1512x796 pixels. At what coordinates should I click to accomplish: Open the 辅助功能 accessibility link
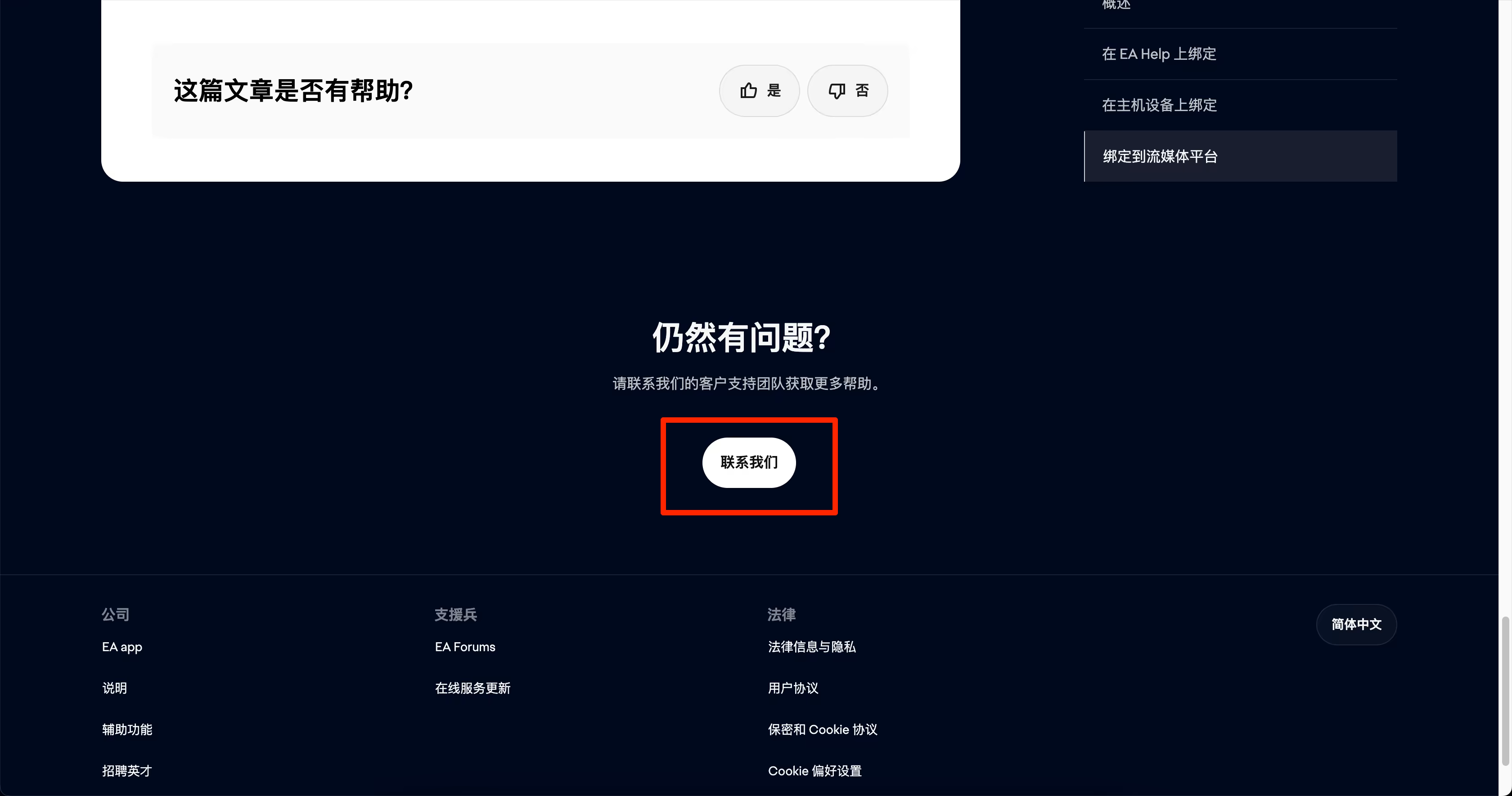(x=127, y=729)
